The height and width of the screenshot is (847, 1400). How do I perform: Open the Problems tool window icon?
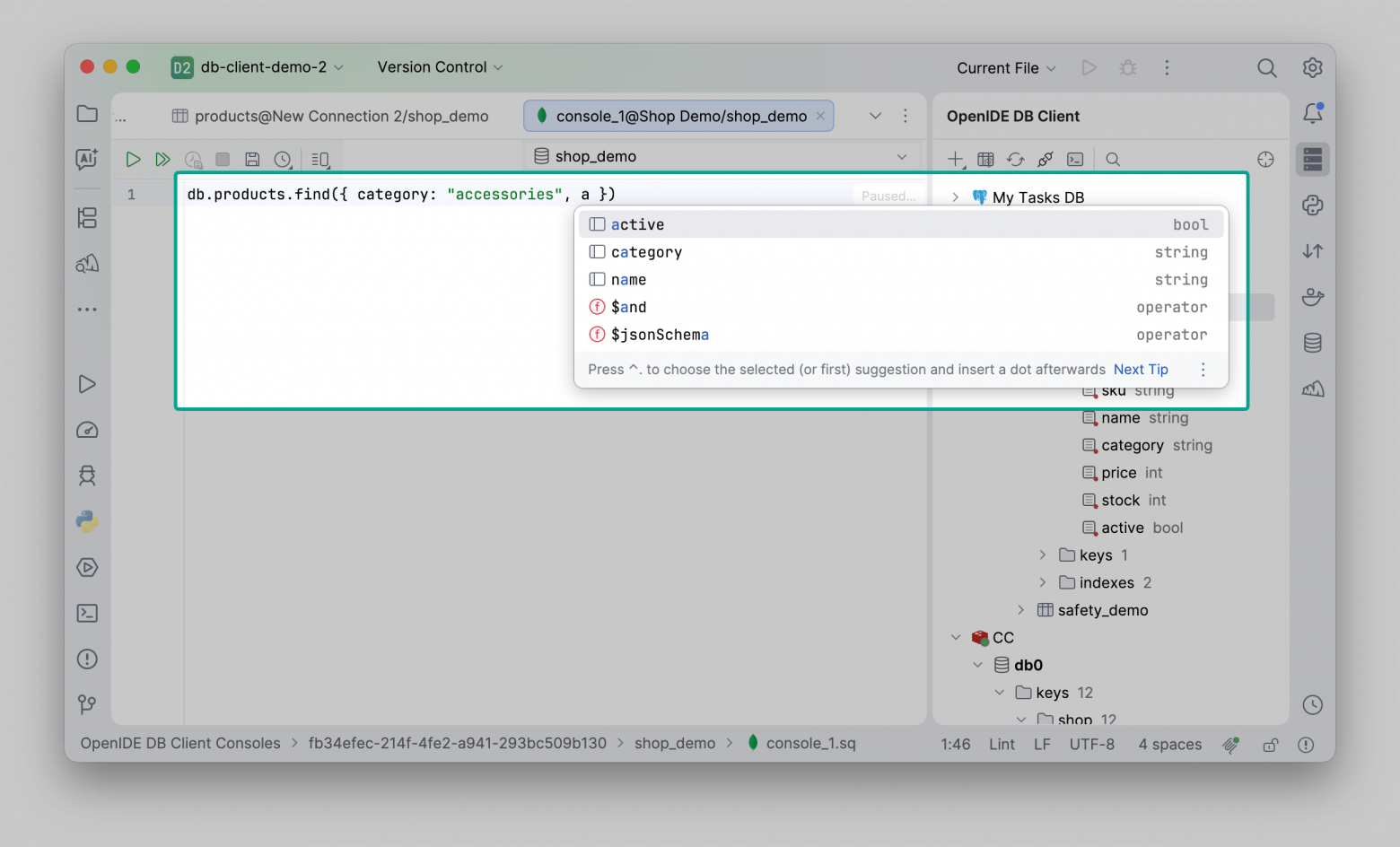[x=87, y=659]
